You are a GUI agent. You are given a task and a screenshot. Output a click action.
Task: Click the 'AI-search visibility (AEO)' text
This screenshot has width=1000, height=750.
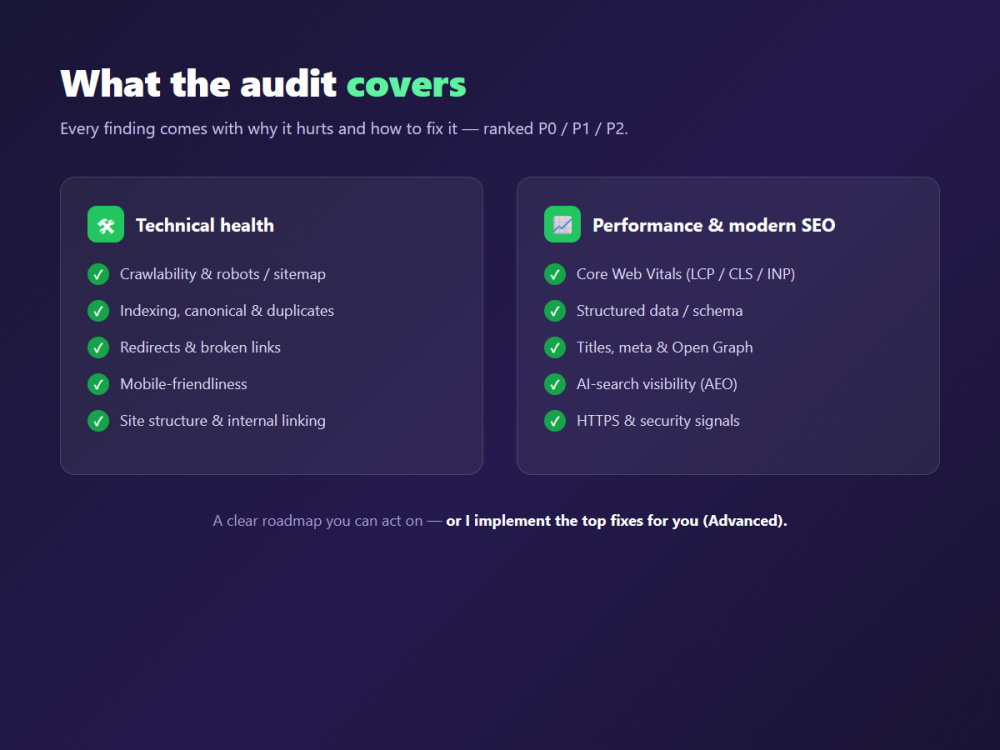pyautogui.click(x=657, y=384)
